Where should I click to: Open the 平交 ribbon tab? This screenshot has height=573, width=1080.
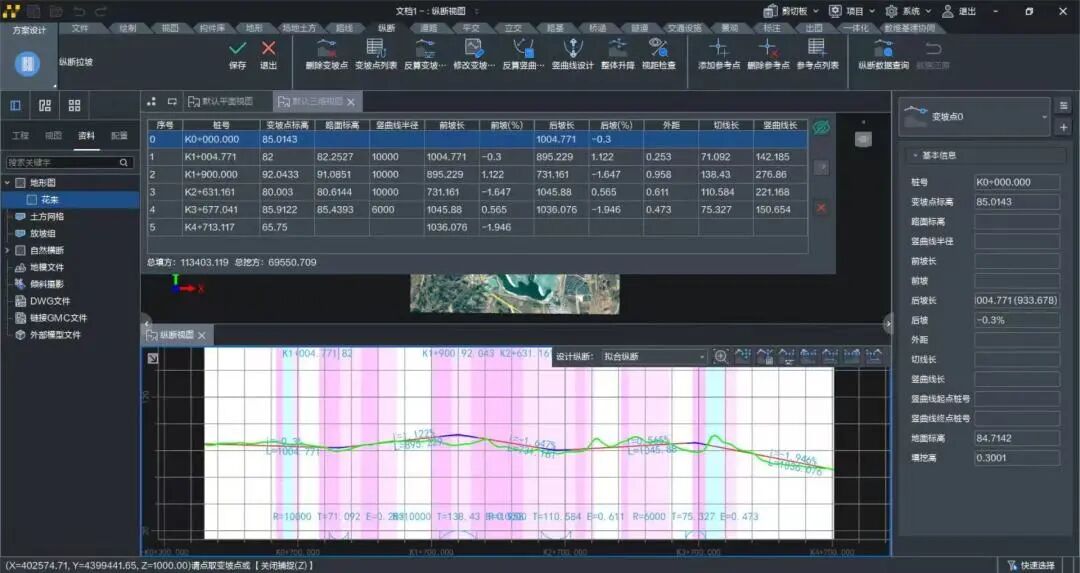[x=471, y=28]
